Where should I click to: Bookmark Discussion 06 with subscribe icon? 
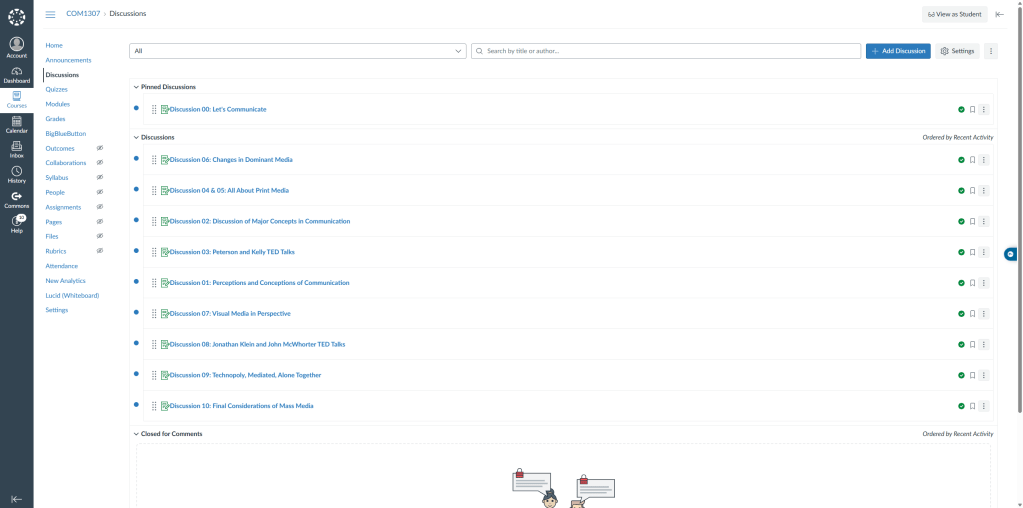point(972,160)
